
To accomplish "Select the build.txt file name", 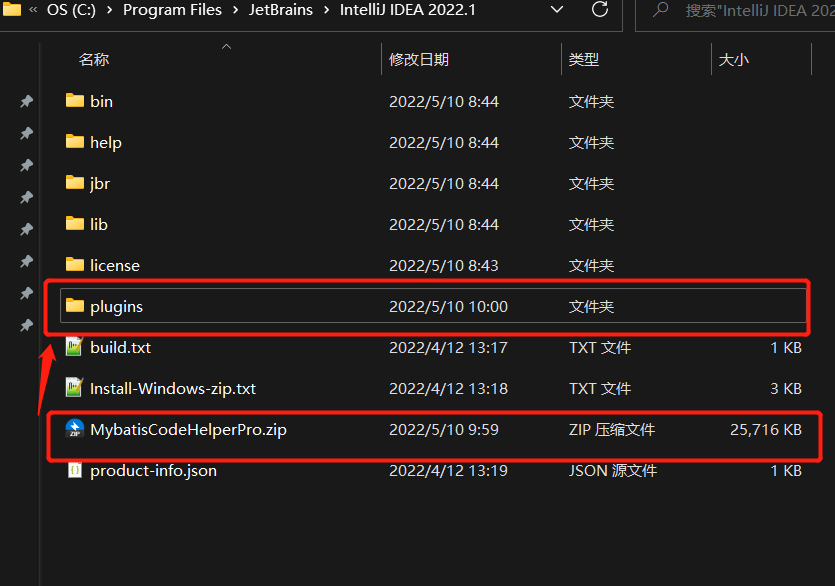I will coord(120,347).
